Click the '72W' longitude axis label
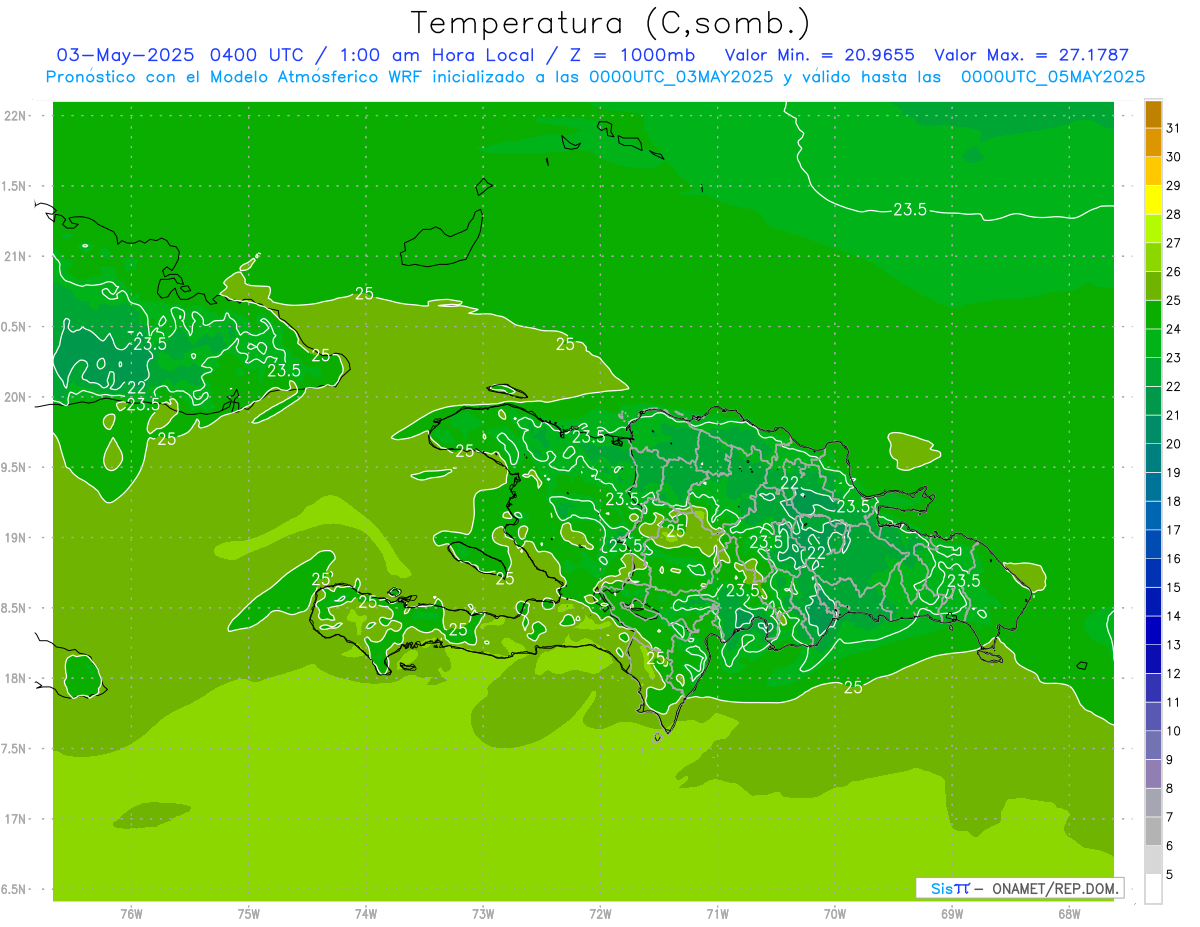This screenshot has height=927, width=1200. pyautogui.click(x=601, y=913)
